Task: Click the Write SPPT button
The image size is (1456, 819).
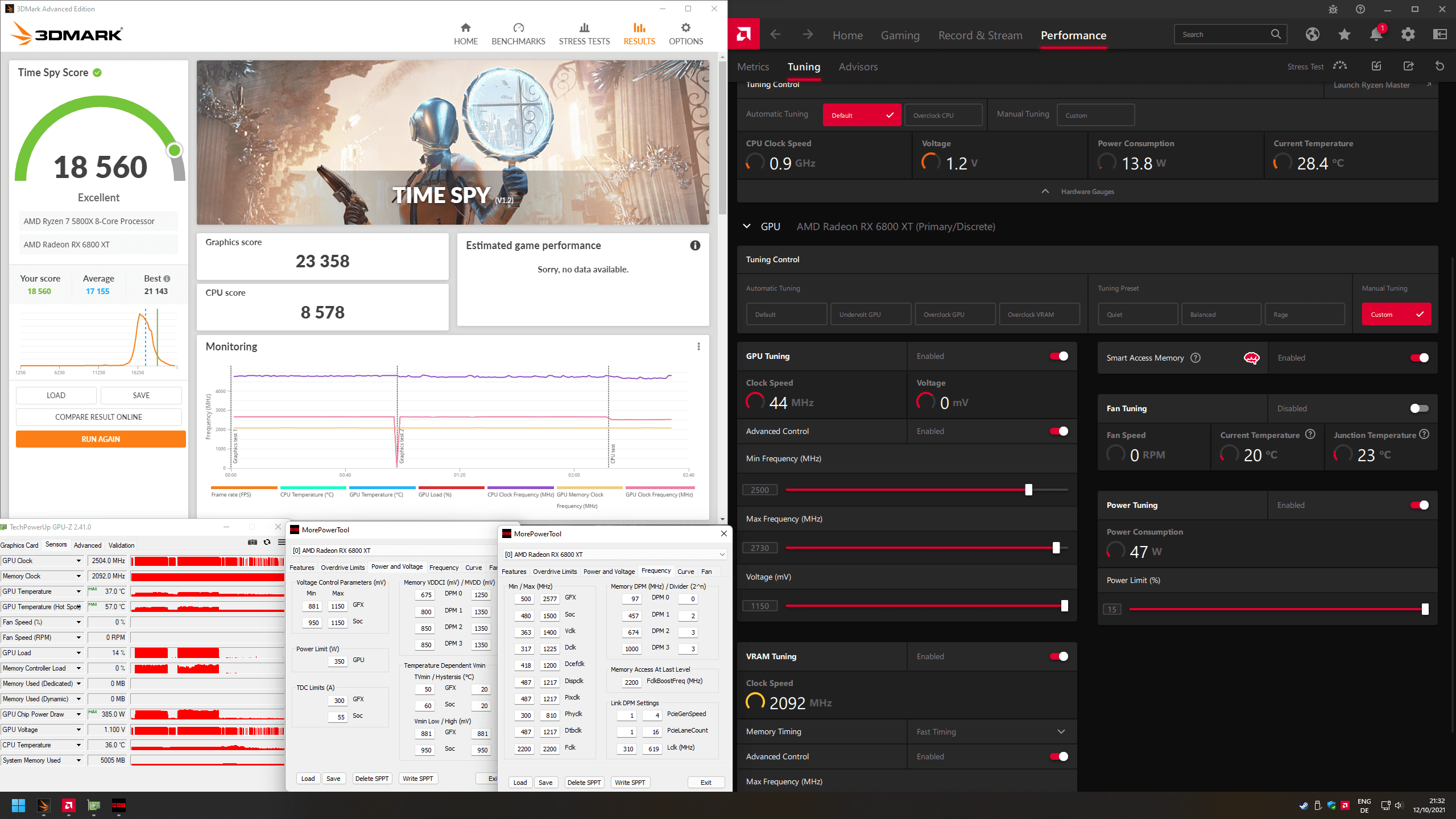Action: coord(630,783)
